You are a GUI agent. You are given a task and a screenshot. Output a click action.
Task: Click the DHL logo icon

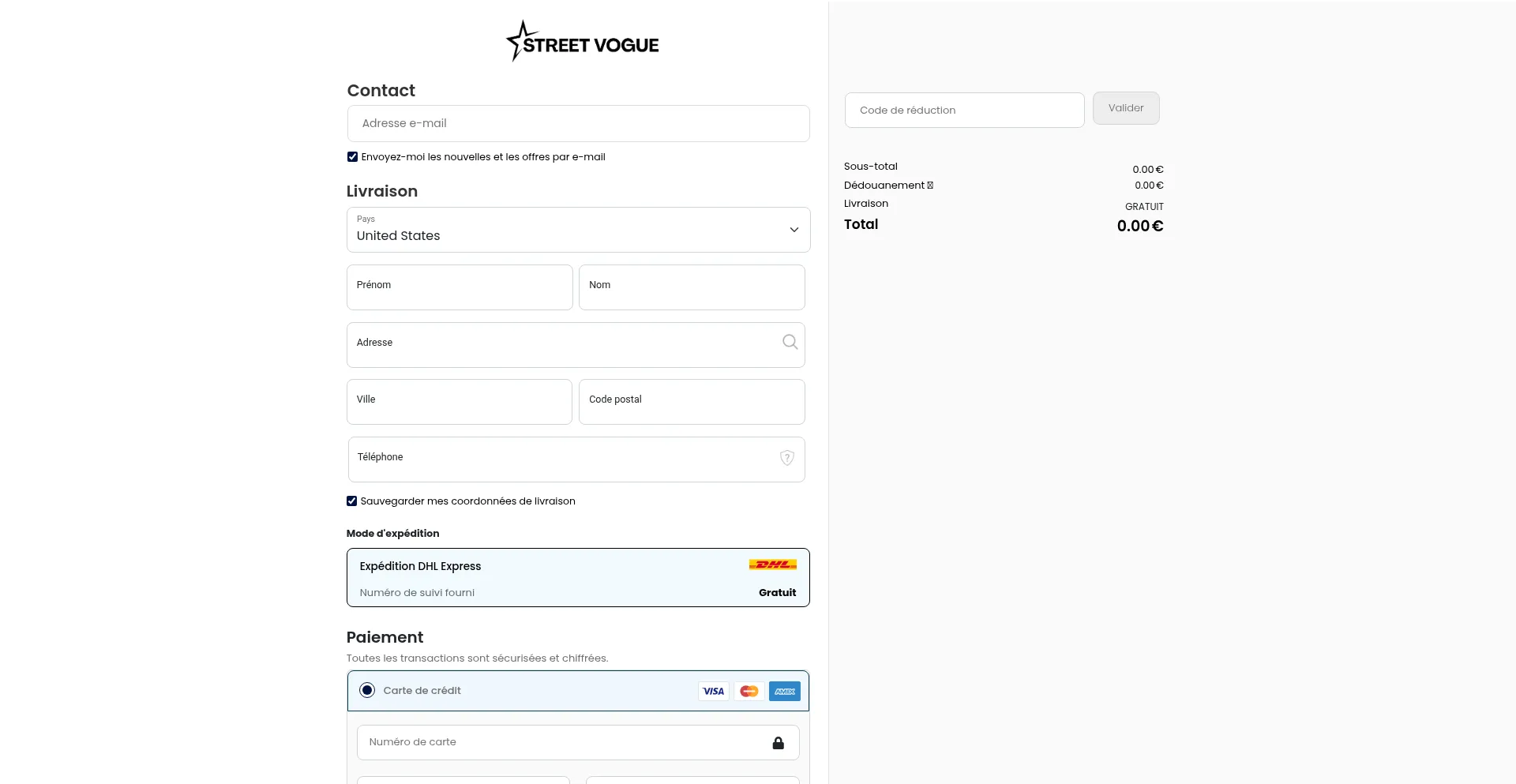(772, 565)
